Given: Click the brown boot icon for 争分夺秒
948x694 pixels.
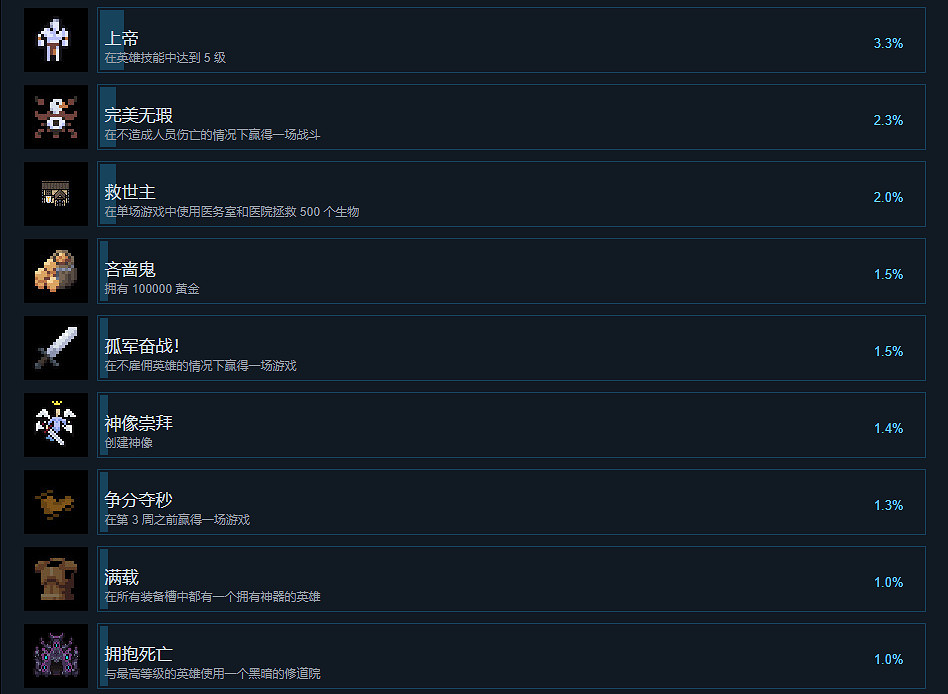Looking at the screenshot, I should pos(56,502).
